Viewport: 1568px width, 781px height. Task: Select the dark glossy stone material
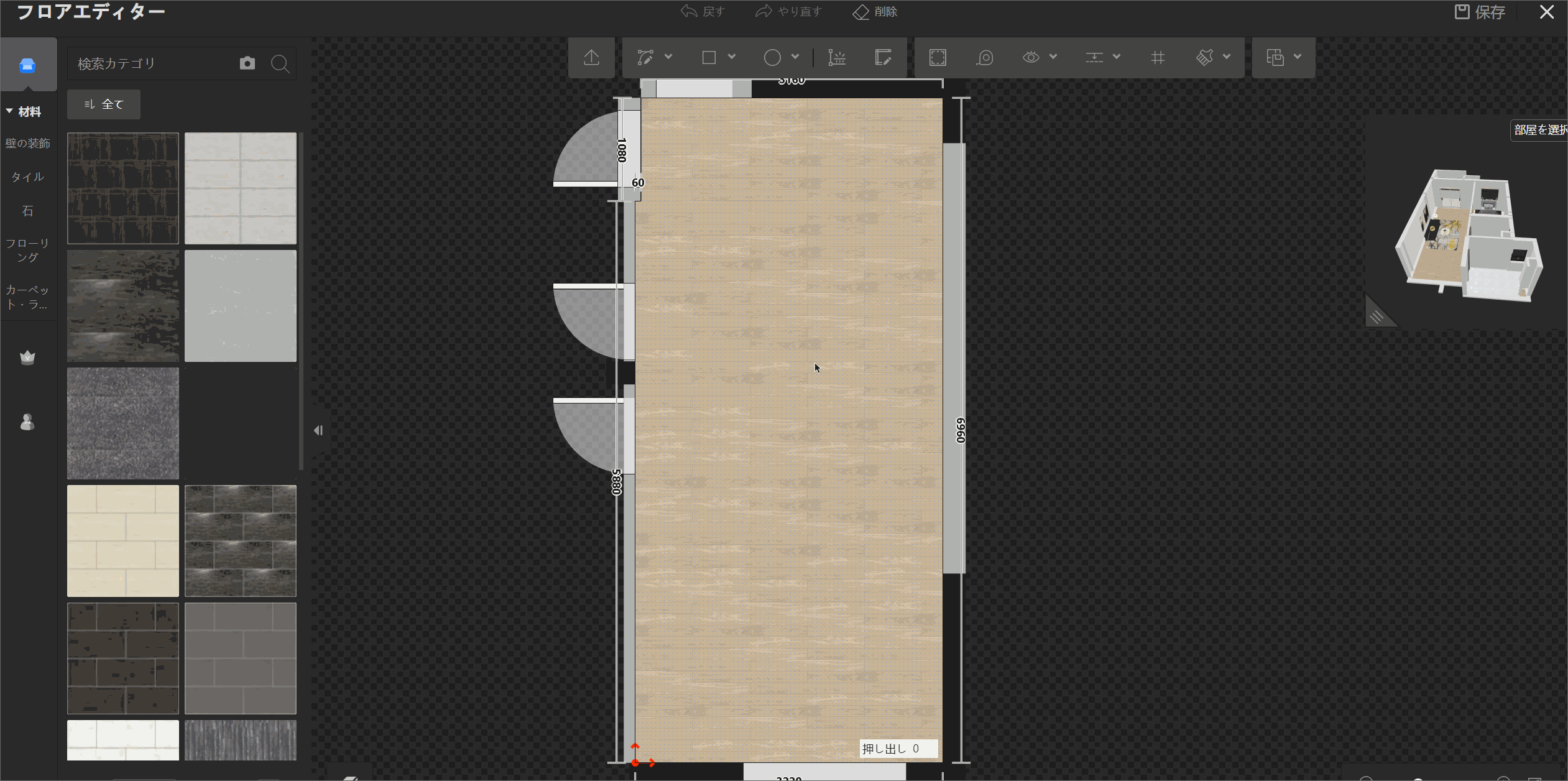click(x=123, y=306)
